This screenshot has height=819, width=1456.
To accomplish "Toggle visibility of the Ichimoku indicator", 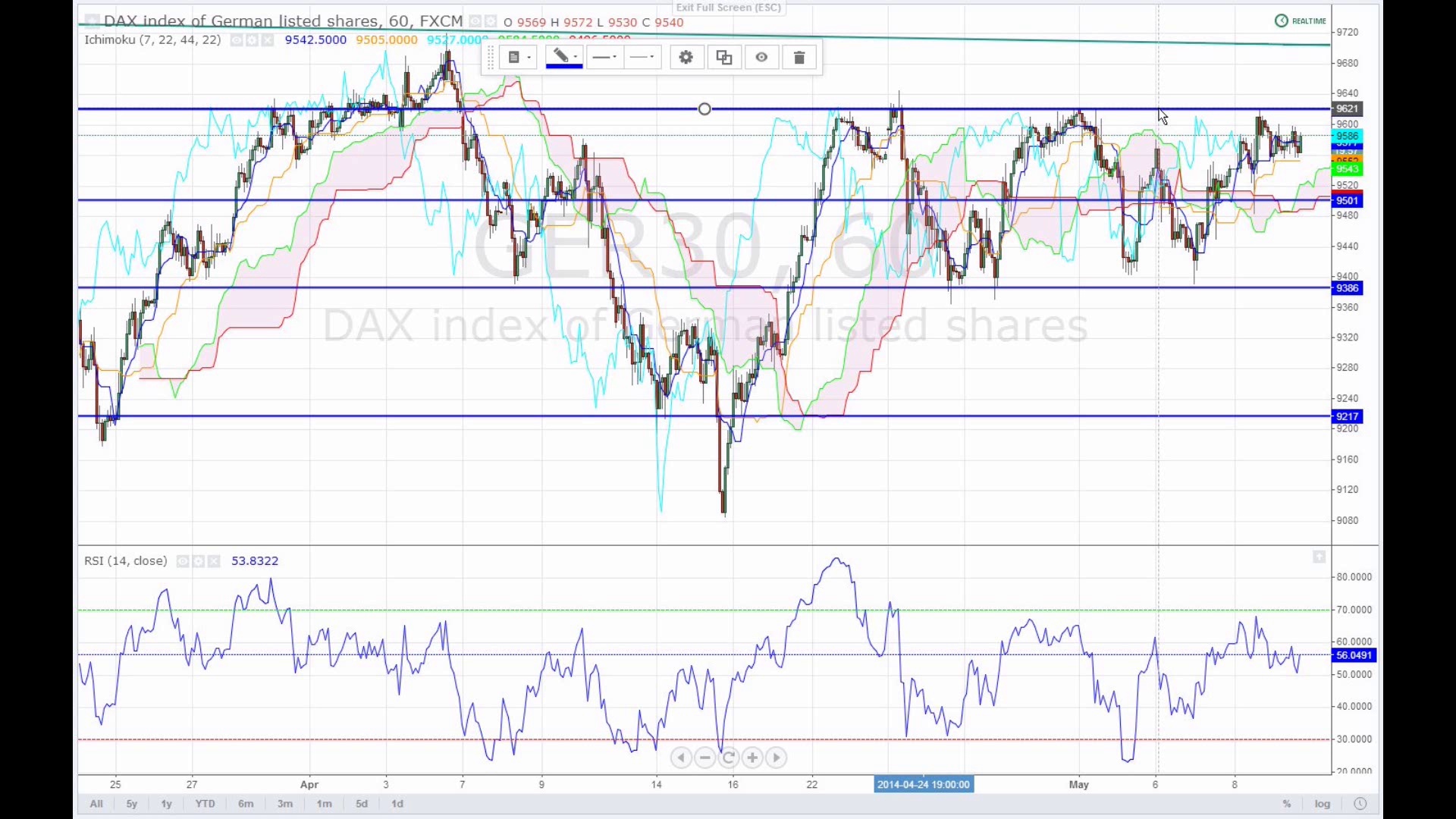I will (x=237, y=40).
